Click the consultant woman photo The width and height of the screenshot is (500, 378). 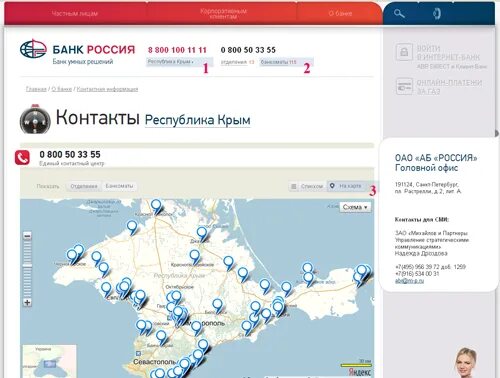click(x=466, y=363)
